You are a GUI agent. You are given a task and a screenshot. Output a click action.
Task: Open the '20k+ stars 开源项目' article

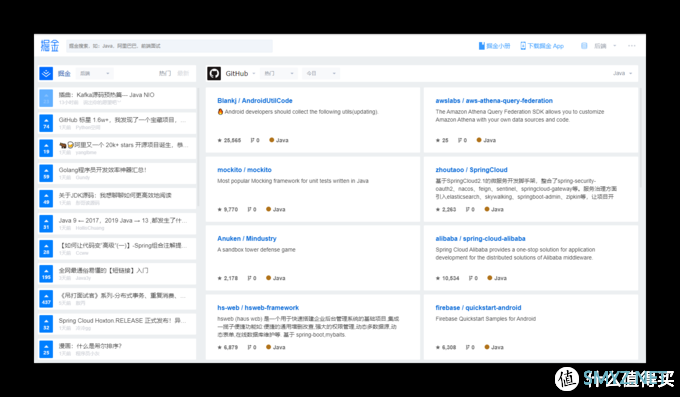coord(123,145)
